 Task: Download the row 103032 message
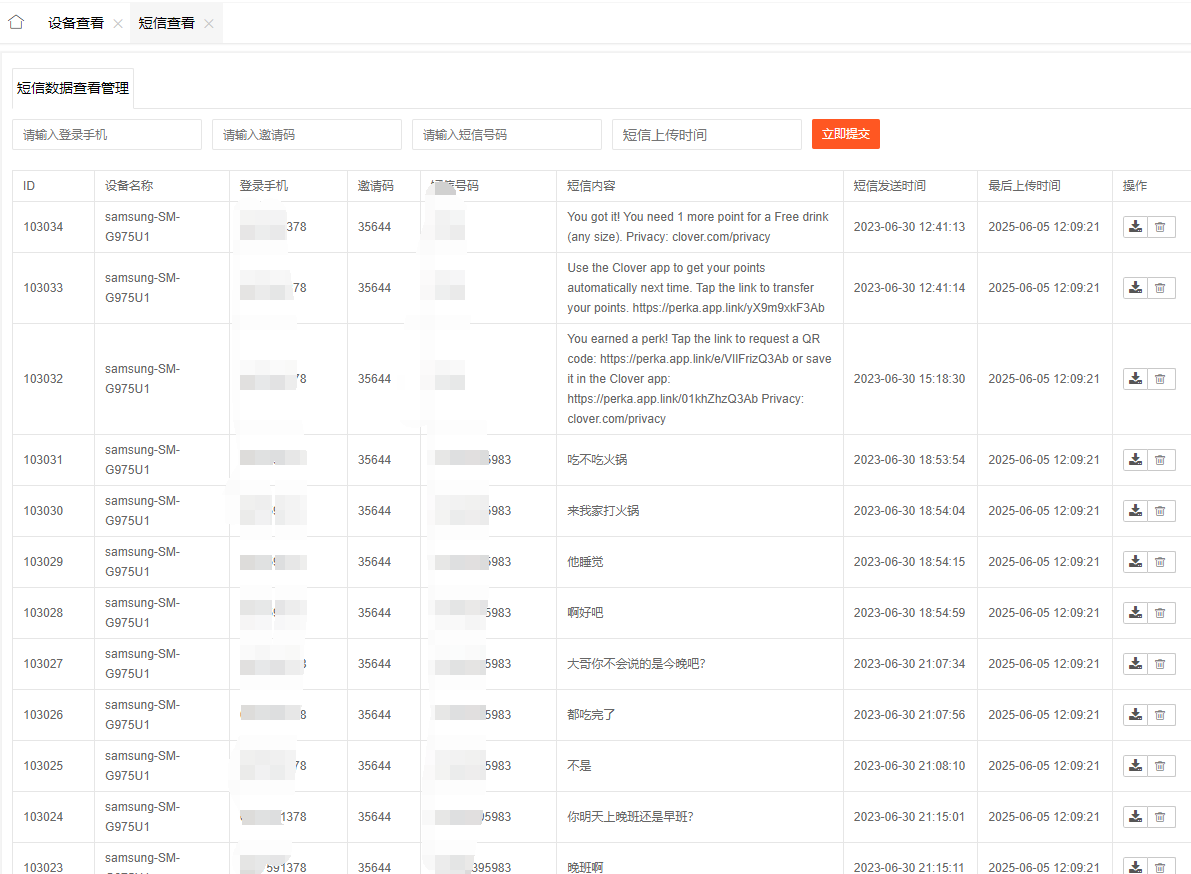1135,379
